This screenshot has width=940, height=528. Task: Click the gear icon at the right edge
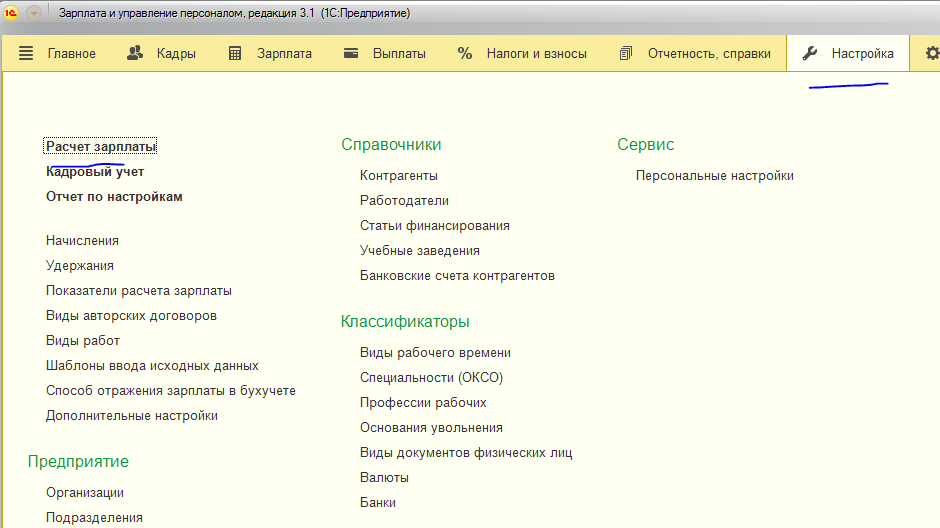click(x=932, y=53)
